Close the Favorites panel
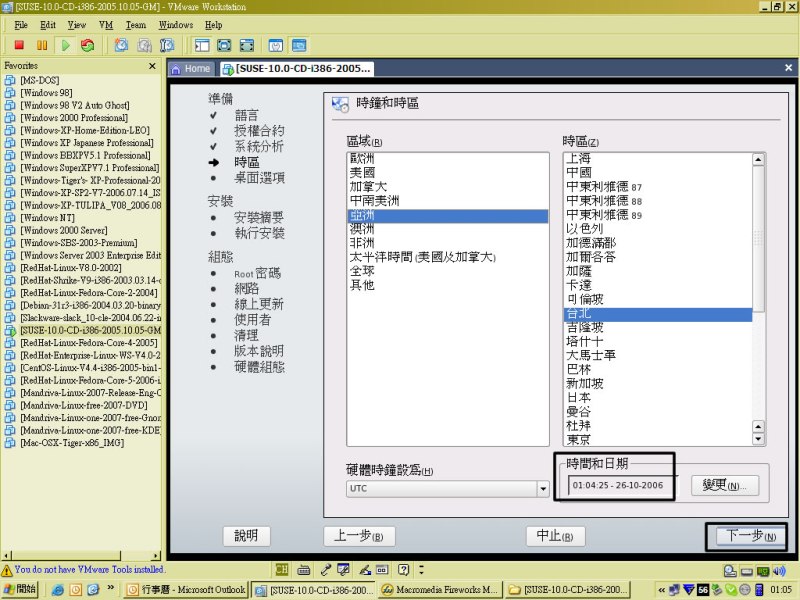The width and height of the screenshot is (800, 600). tap(152, 66)
